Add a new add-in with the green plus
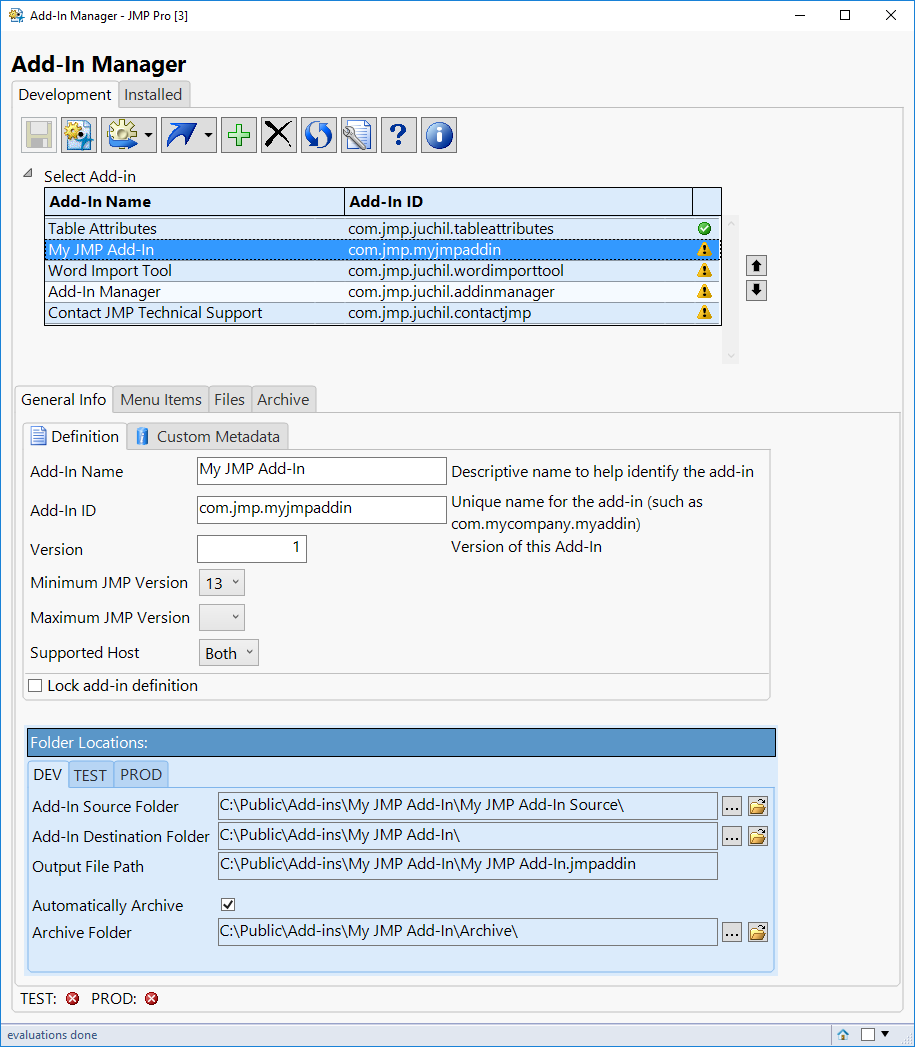 coord(239,135)
